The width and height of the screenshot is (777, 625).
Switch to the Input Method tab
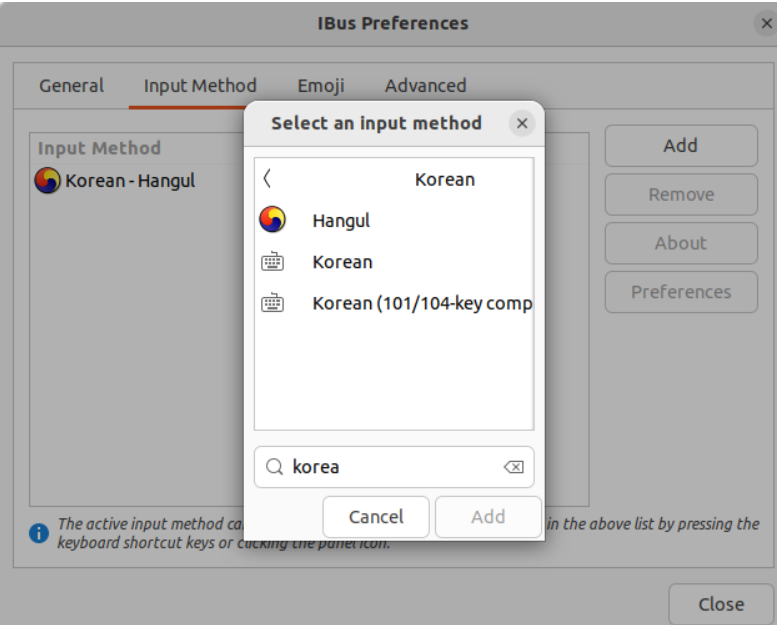200,86
